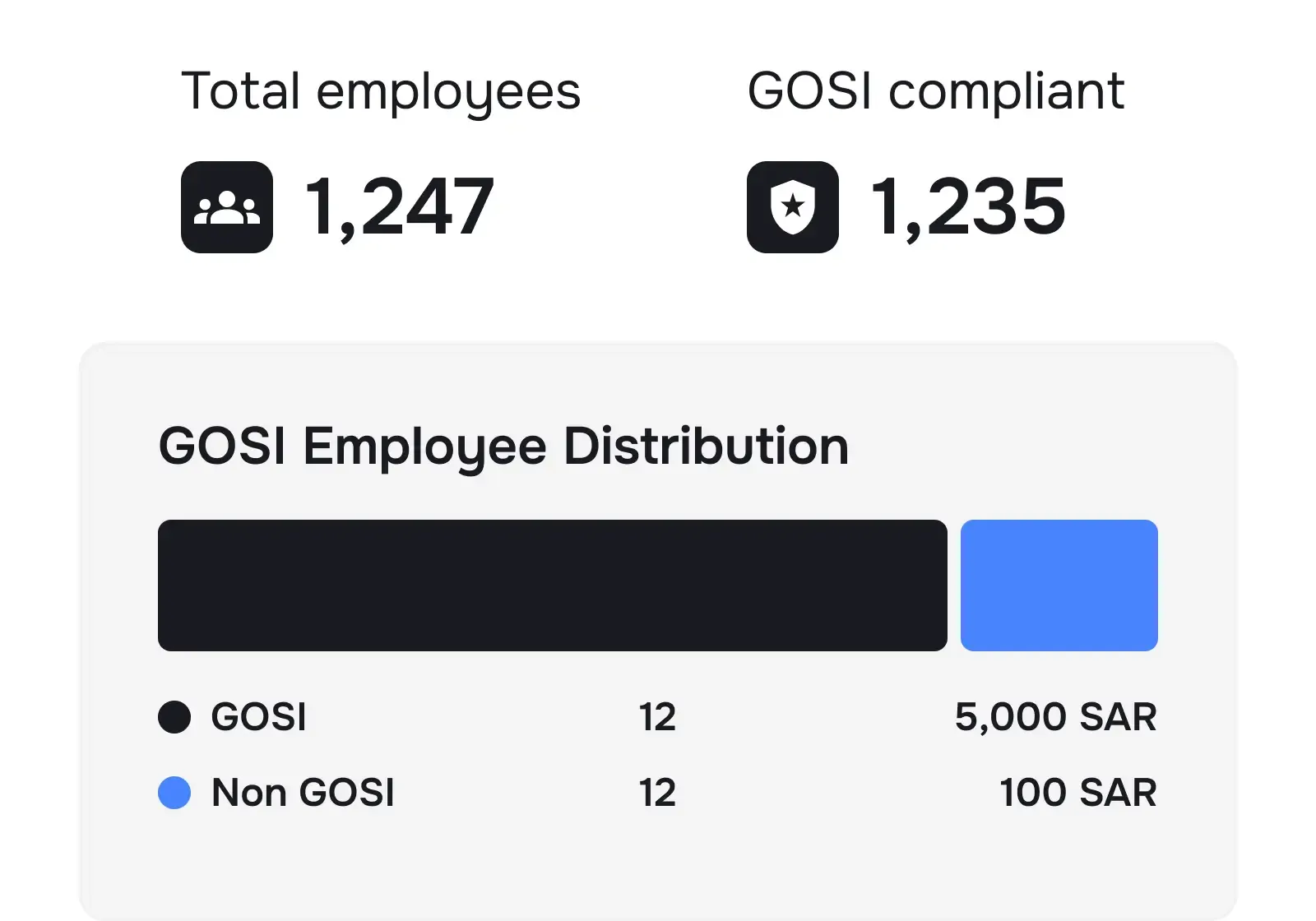Click the people silhouettes in the black badge
The height and width of the screenshot is (921, 1316).
pos(226,206)
